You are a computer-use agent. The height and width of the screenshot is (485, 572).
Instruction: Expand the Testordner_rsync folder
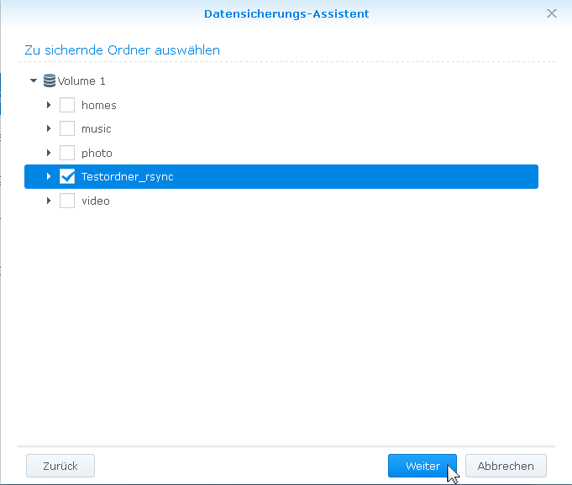click(x=49, y=176)
